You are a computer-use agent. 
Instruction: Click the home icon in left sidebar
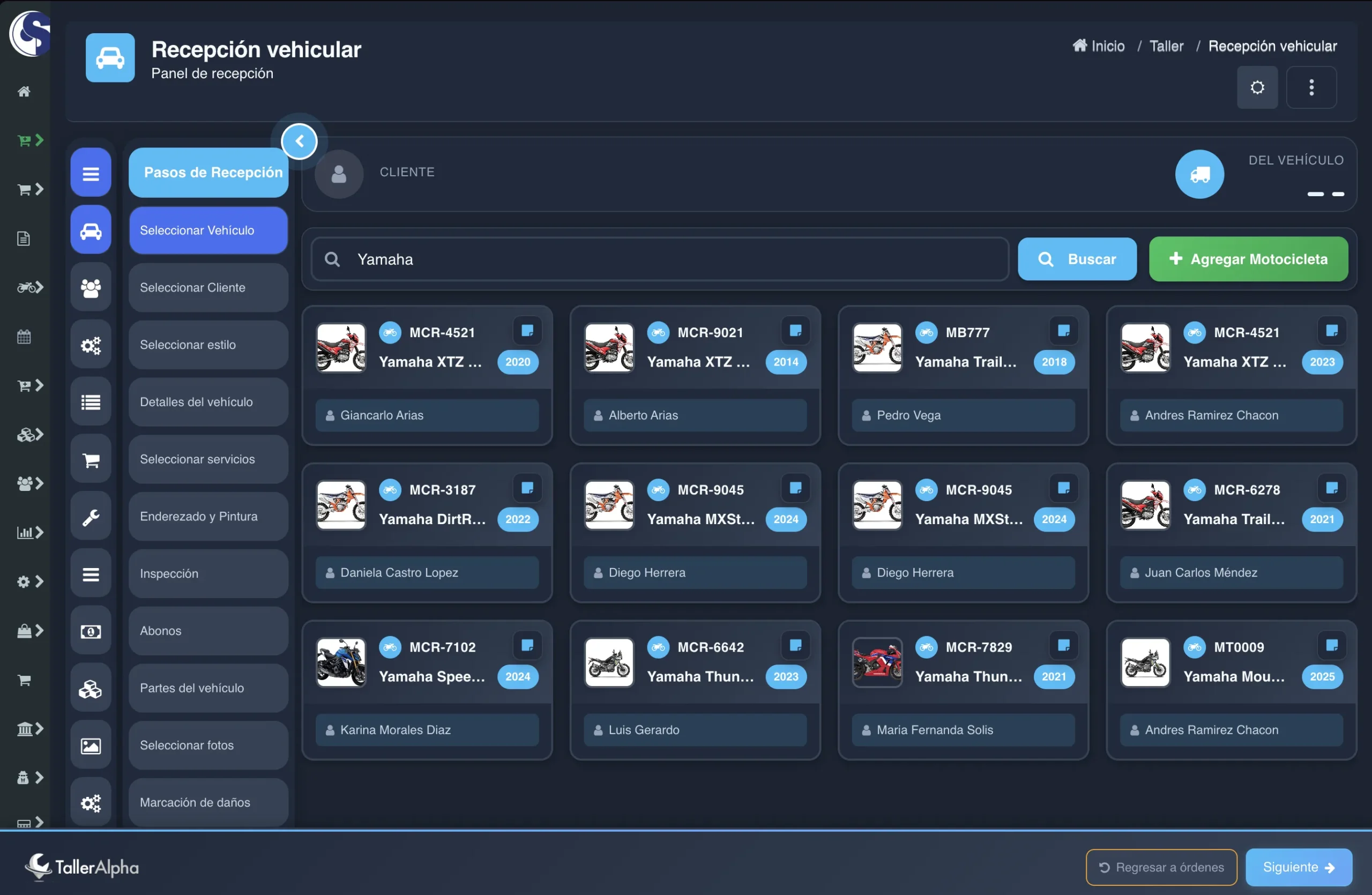pos(24,91)
